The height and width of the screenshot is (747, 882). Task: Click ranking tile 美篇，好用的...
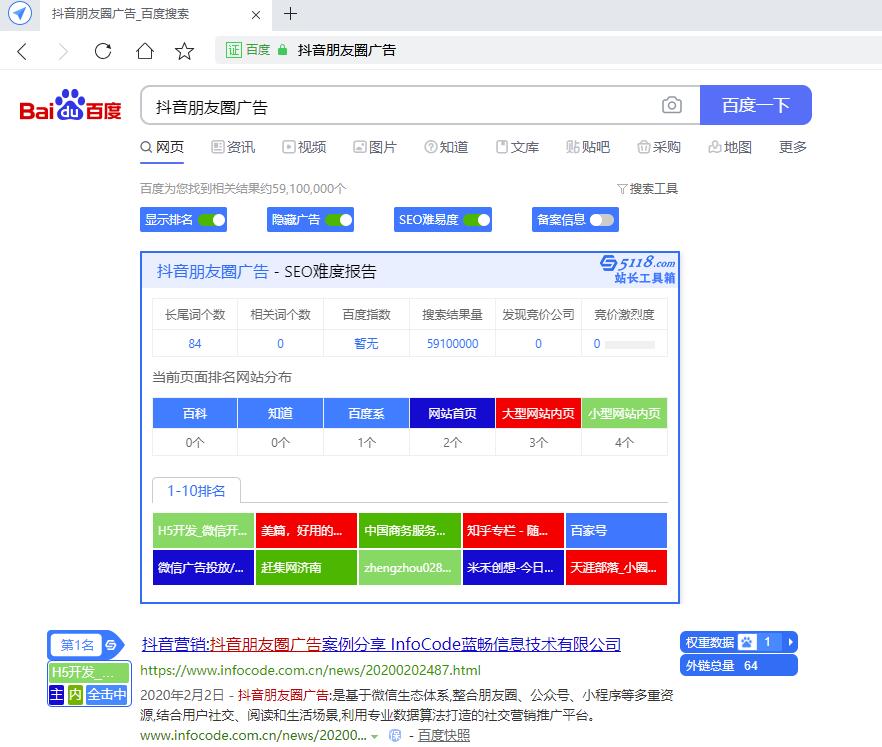point(306,530)
